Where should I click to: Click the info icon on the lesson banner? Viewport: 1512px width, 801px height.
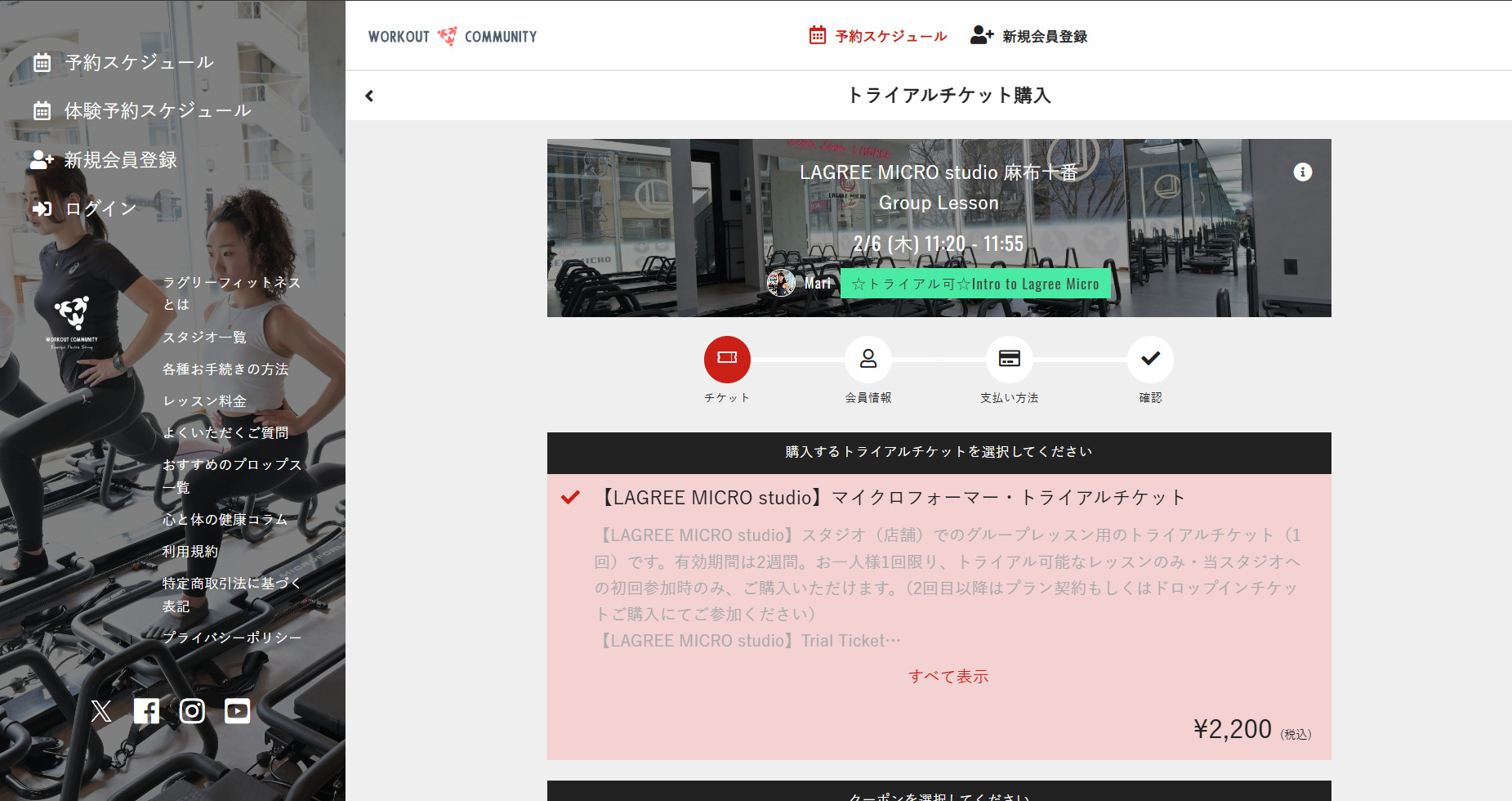point(1303,172)
